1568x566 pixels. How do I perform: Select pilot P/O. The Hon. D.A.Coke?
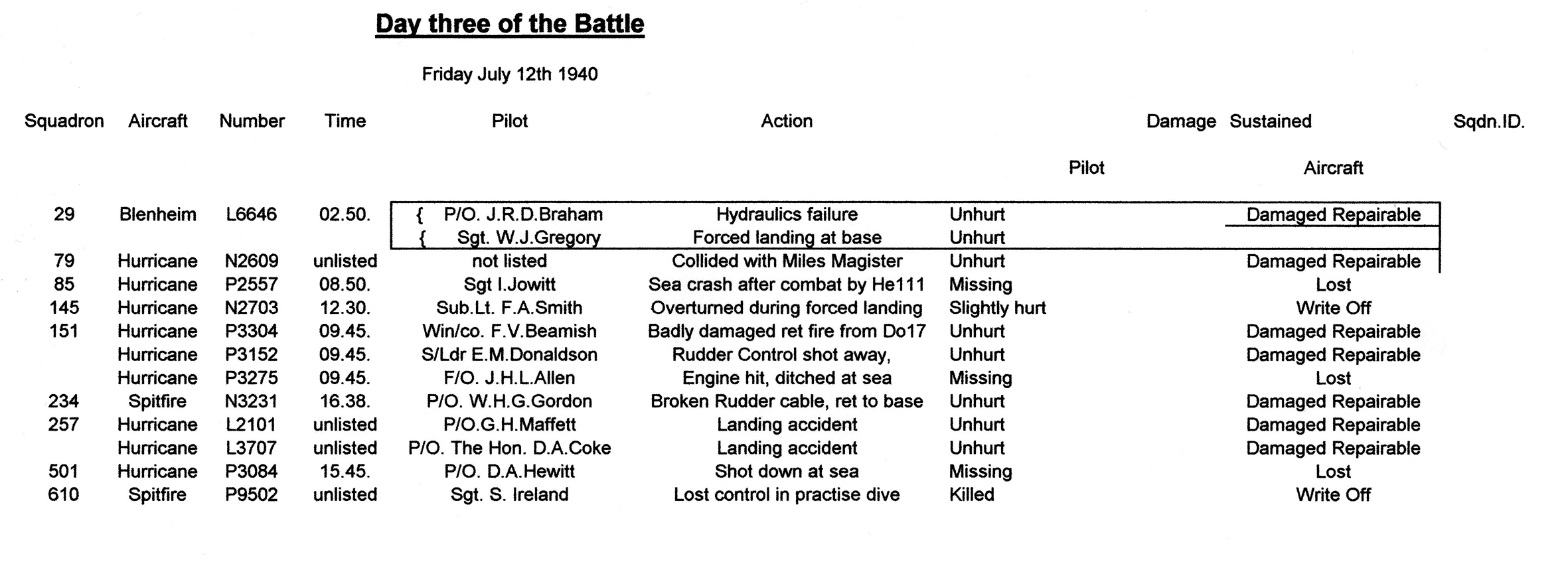coord(509,448)
